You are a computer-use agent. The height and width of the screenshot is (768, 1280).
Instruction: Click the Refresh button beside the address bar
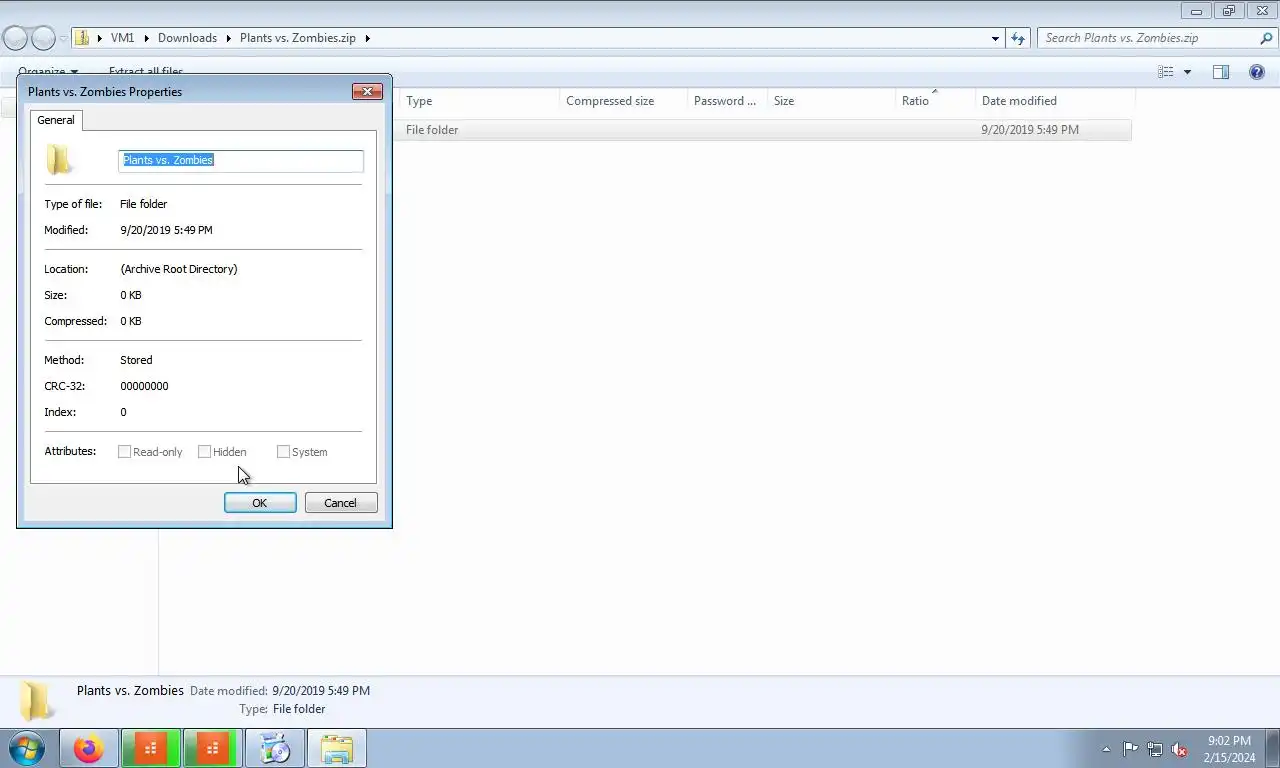(x=1018, y=38)
